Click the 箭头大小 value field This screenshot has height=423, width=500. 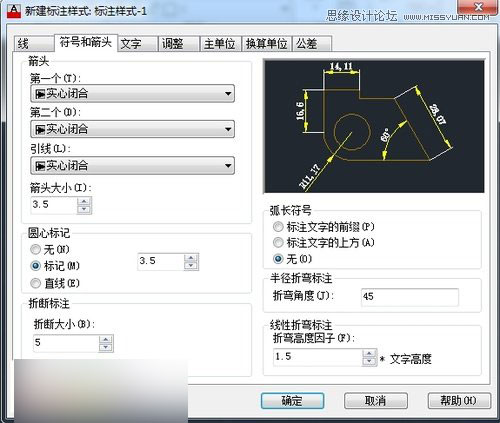[x=54, y=205]
